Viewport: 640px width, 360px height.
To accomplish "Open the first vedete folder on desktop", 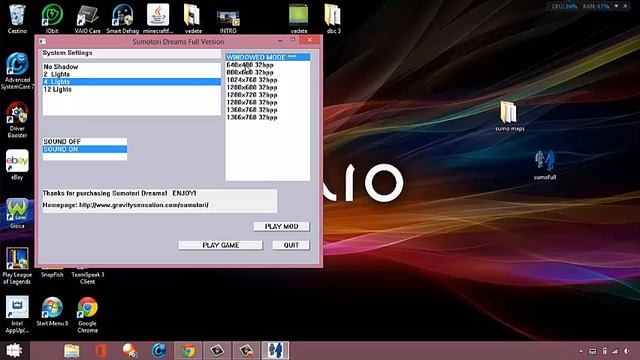I will tap(193, 18).
